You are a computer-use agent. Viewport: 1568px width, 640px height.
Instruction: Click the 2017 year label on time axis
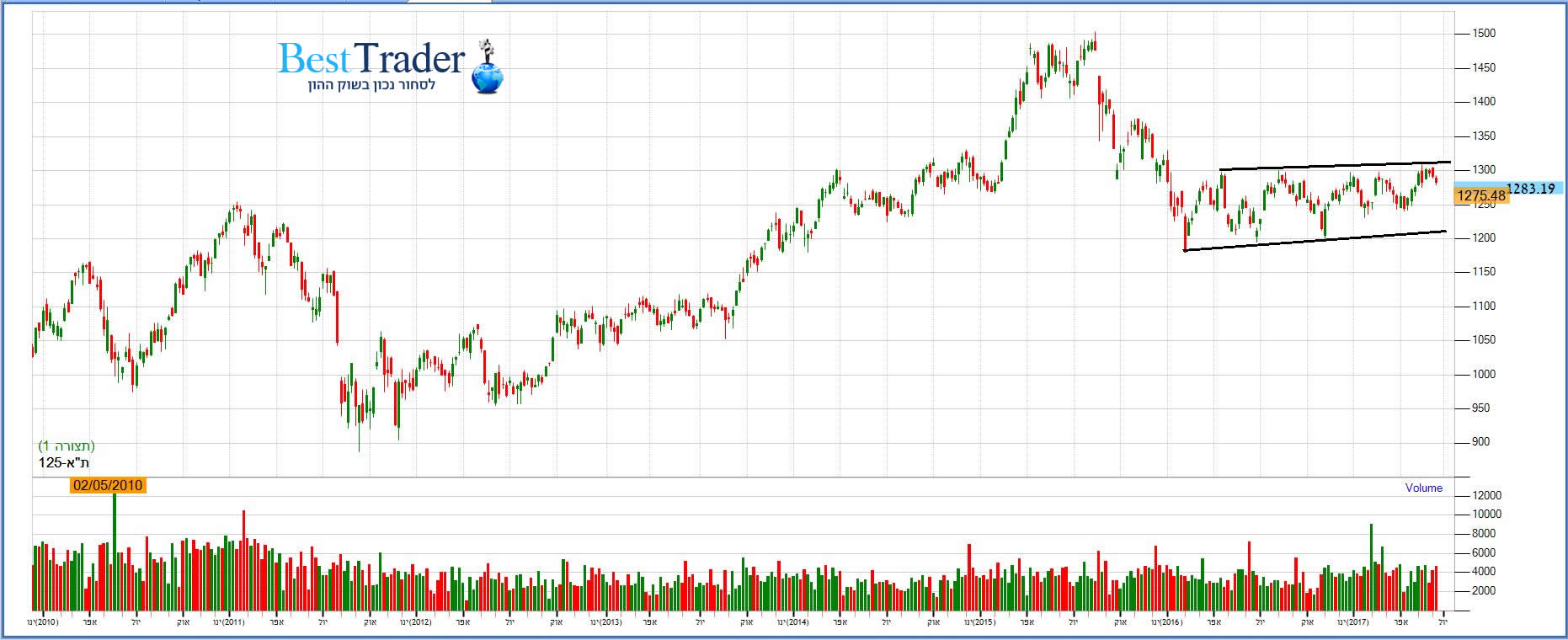pos(1355,623)
